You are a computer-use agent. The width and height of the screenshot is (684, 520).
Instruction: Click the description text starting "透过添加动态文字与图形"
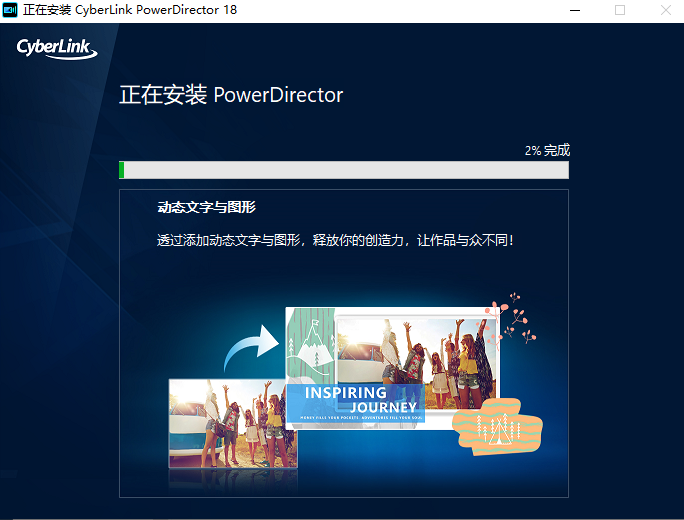tap(335, 240)
